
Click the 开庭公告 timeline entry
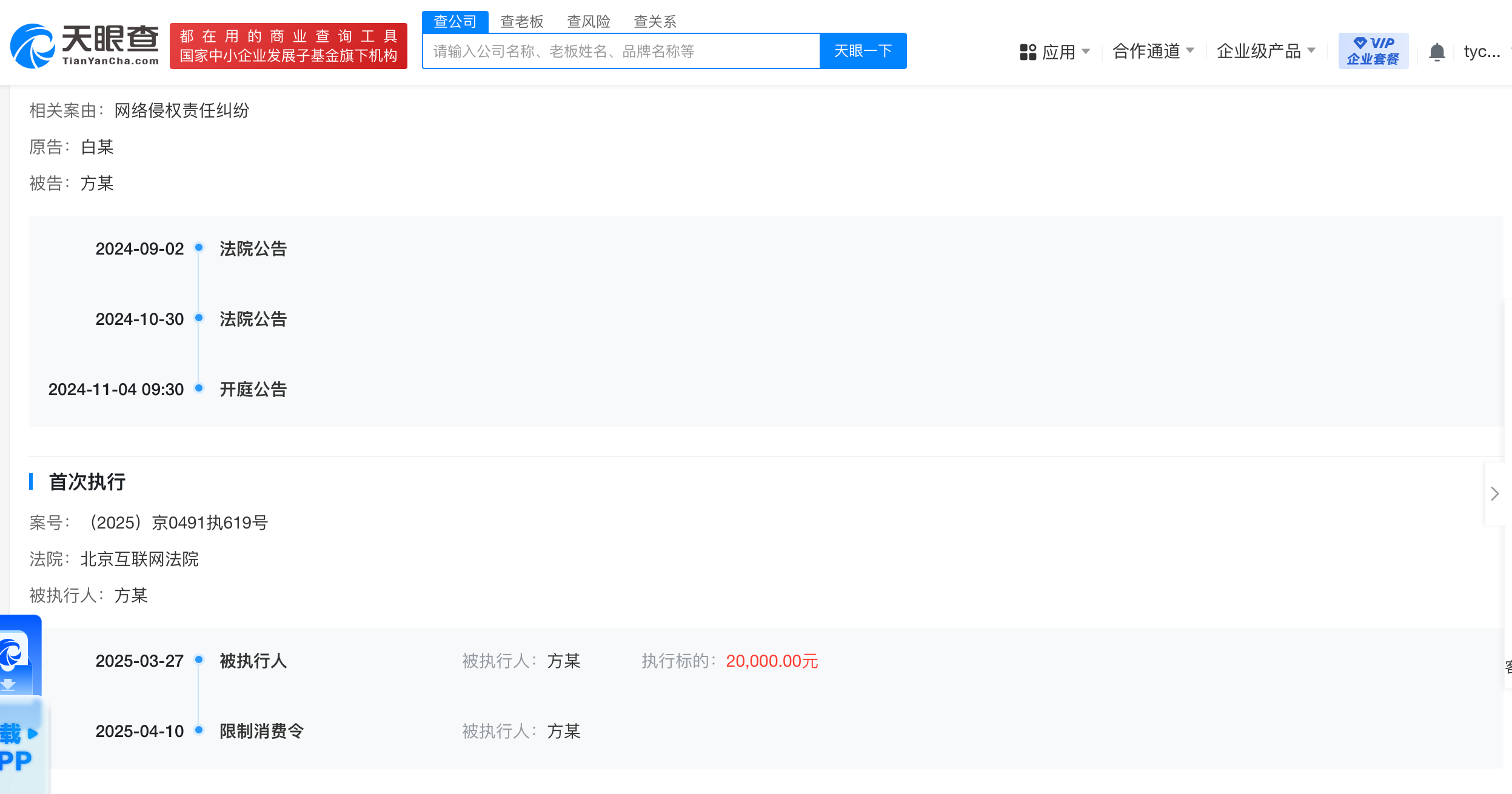pos(253,389)
